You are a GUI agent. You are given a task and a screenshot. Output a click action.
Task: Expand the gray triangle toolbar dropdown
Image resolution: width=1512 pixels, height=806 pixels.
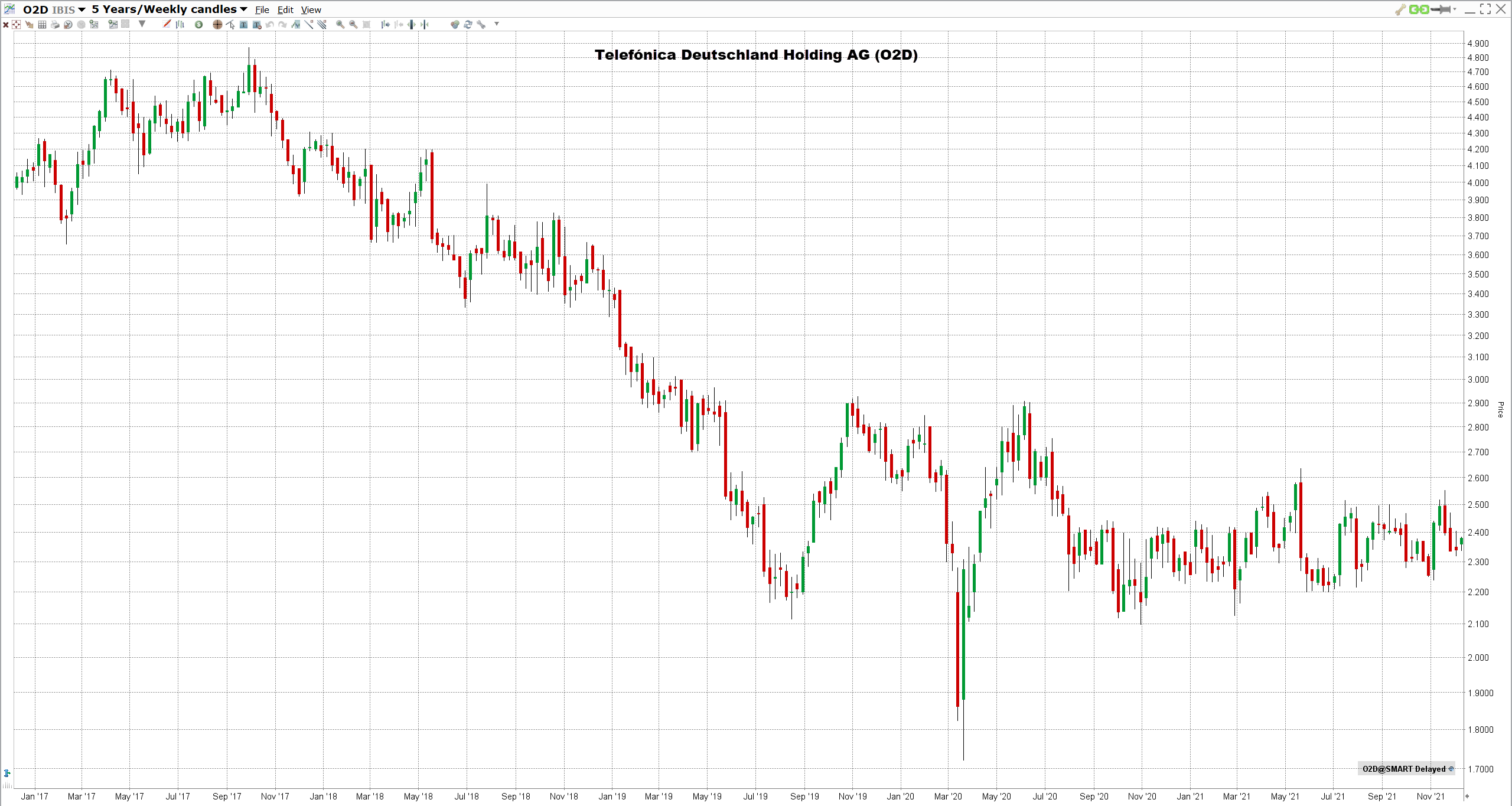coord(142,24)
